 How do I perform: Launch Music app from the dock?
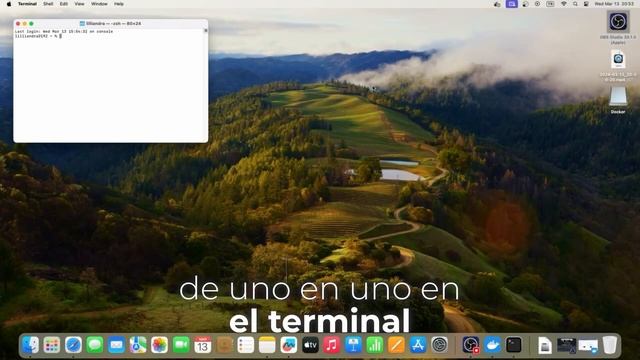[331, 345]
